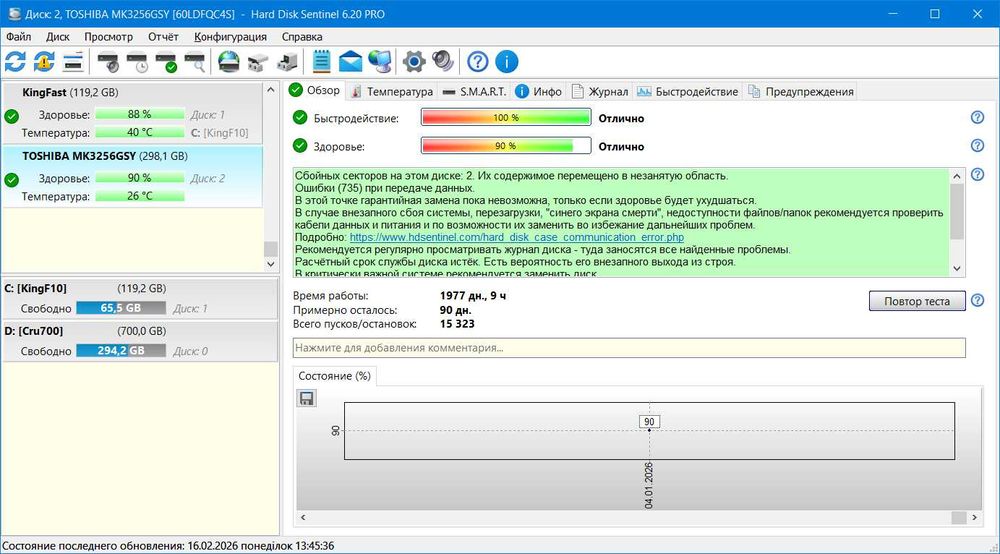Image resolution: width=1000 pixels, height=554 pixels.
Task: Click the computer with disk toolbar icon
Action: 287,62
